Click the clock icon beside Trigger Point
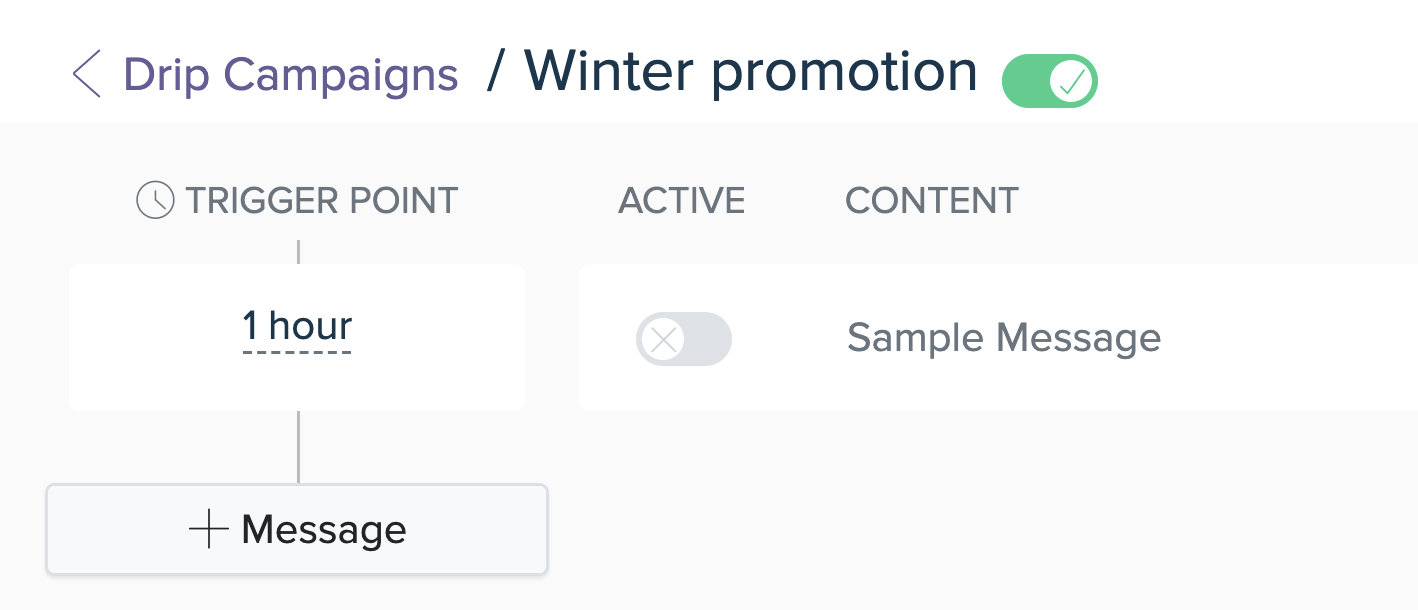The height and width of the screenshot is (610, 1418). pyautogui.click(x=155, y=200)
